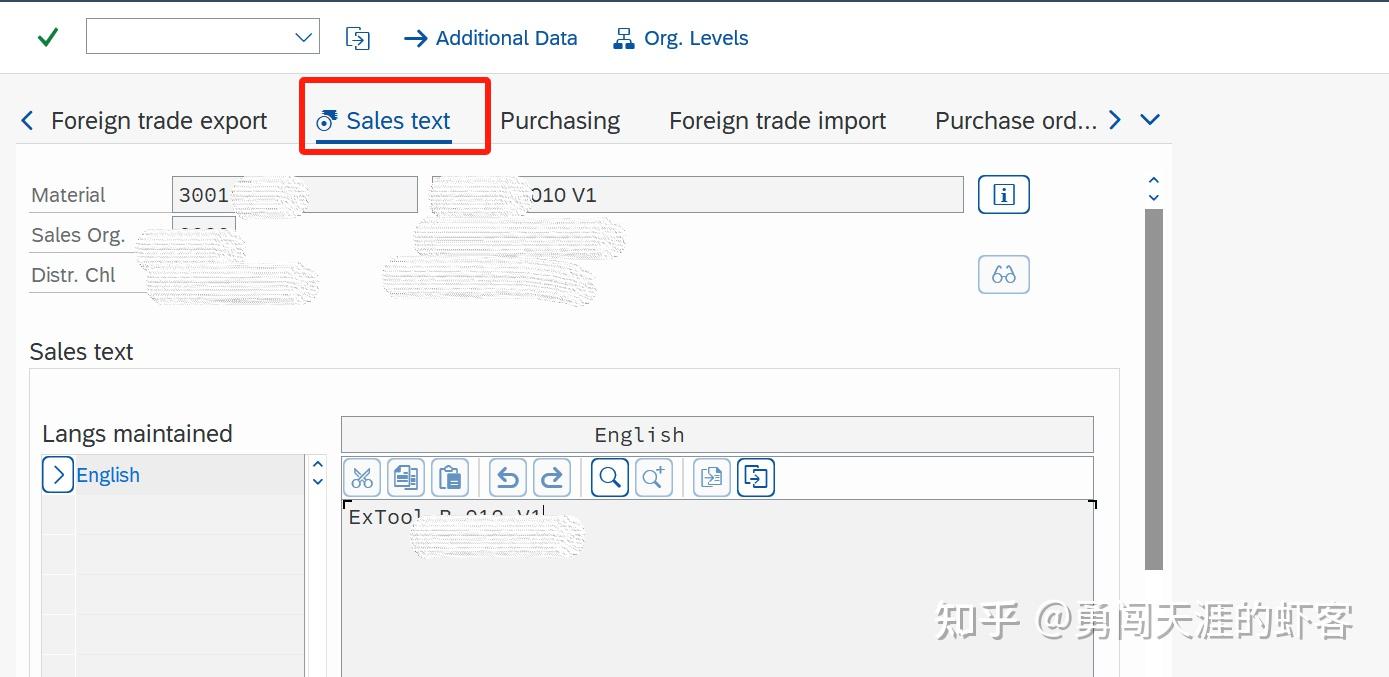Expand the English language entry
Viewport: 1389px width, 677px height.
pos(57,475)
